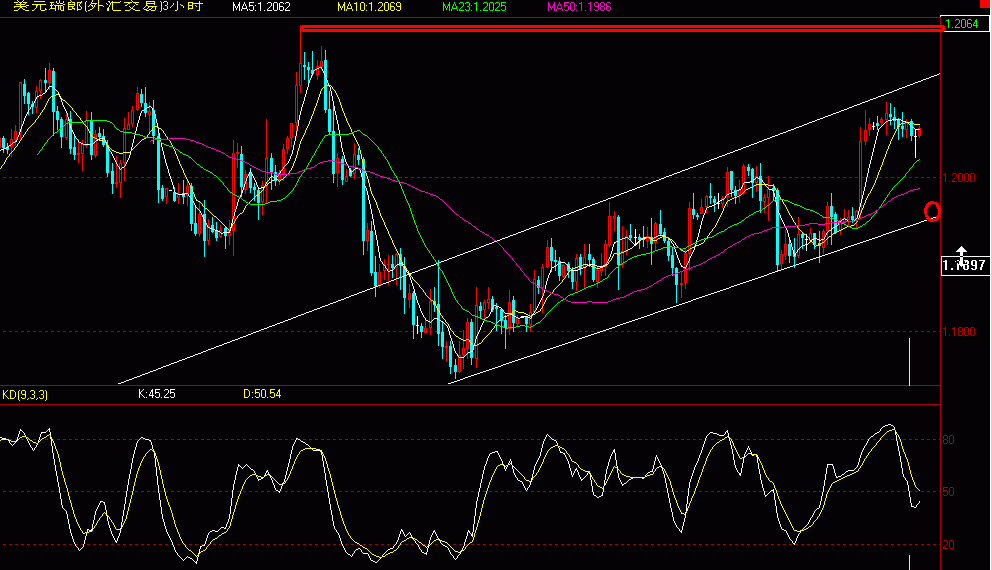Click the MA5:1.2062 indicator label

tap(261, 7)
